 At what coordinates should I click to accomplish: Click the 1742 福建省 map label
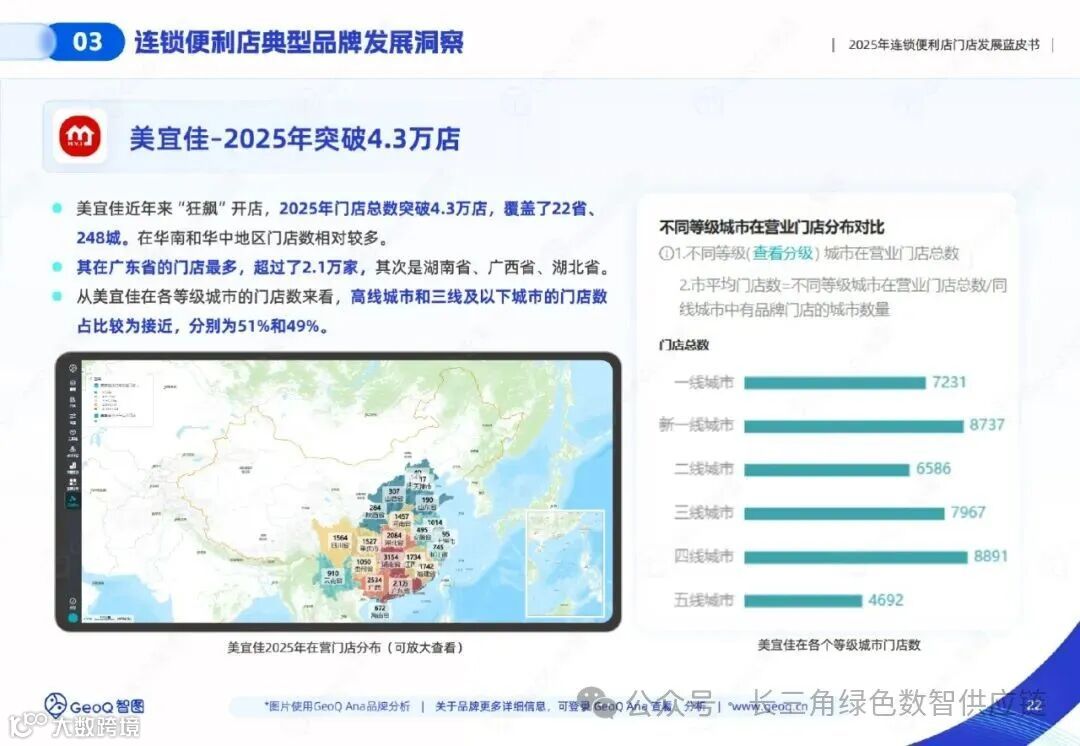(426, 570)
